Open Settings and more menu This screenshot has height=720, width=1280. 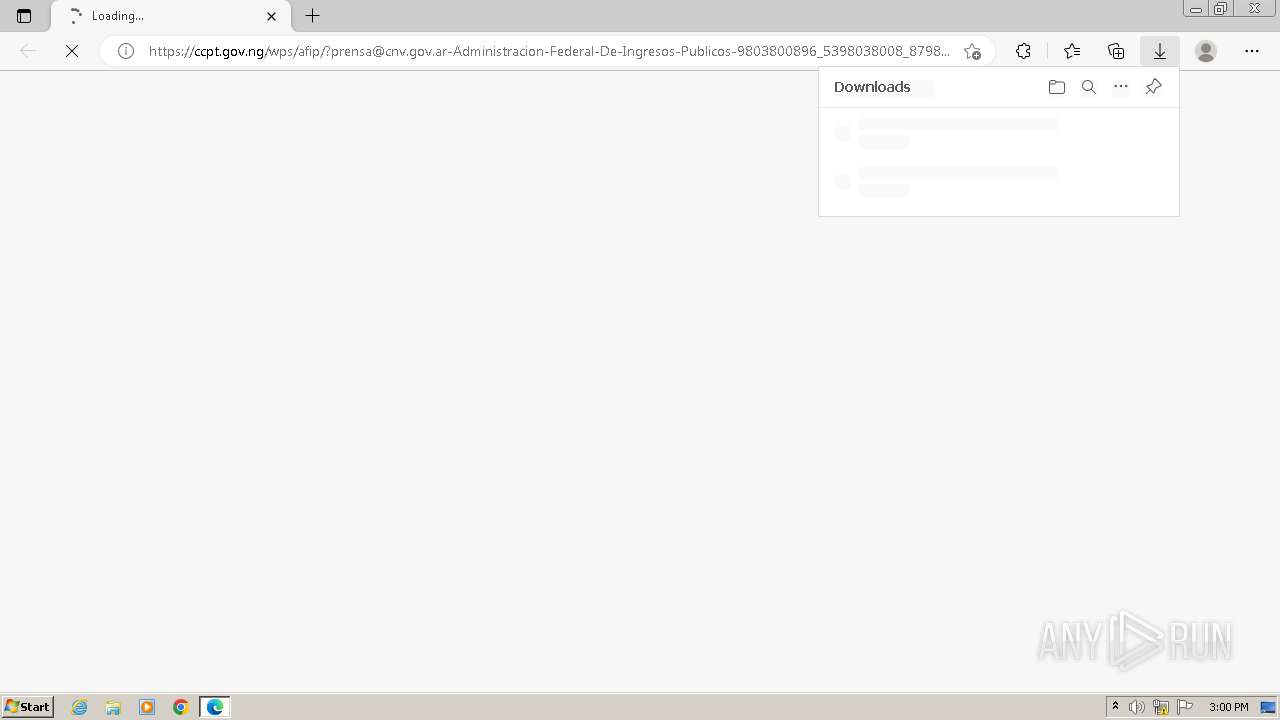tap(1252, 51)
